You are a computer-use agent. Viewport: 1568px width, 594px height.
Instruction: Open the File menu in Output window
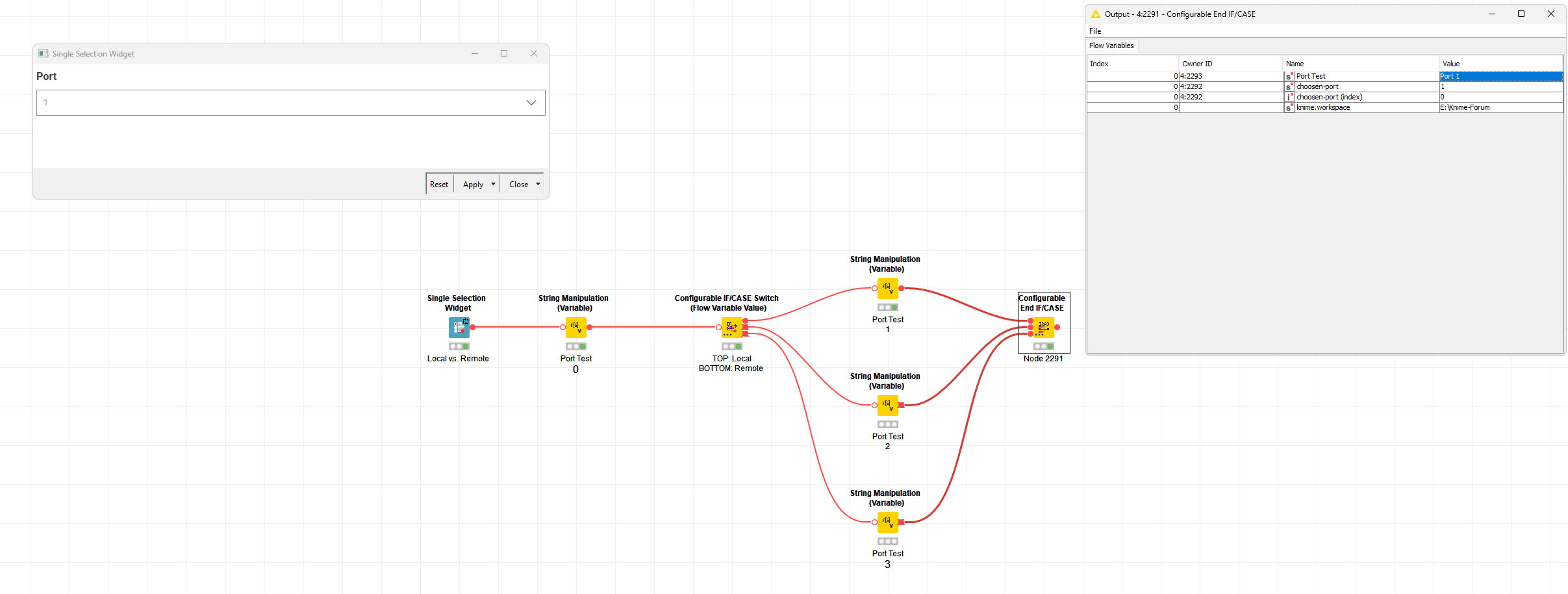pos(1095,31)
